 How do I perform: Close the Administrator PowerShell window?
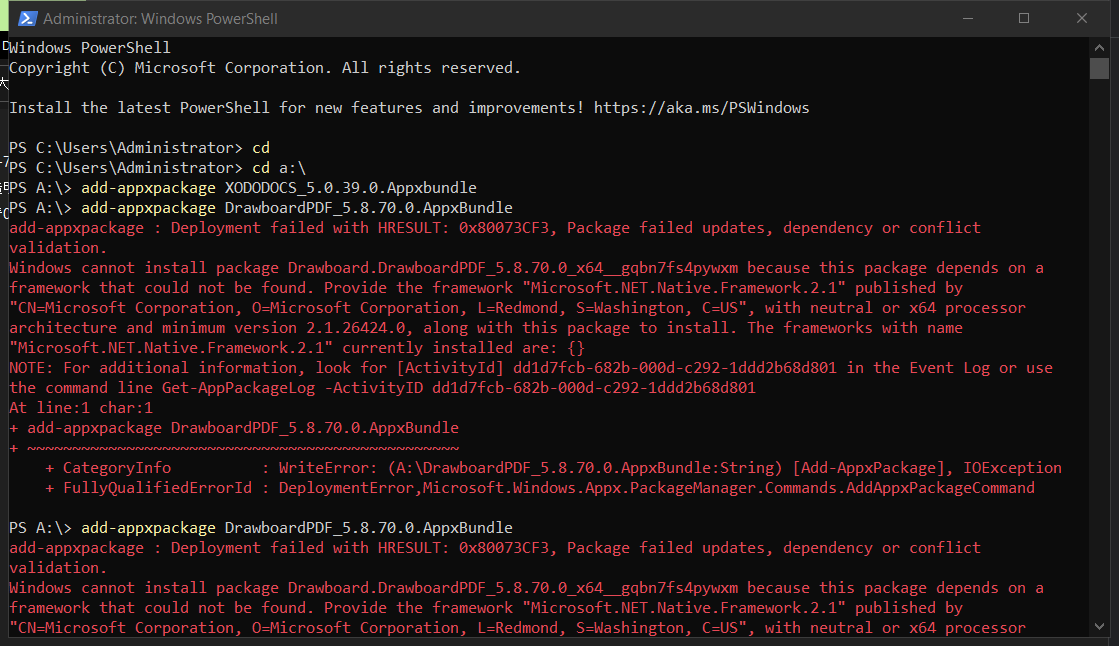[x=1082, y=18]
